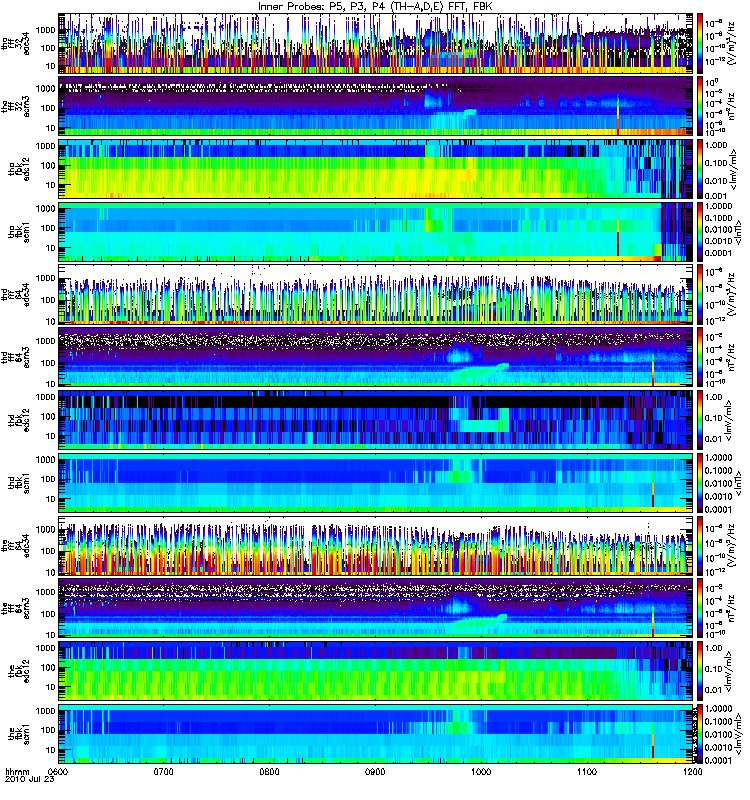Select the thd fff 64 scm3 color bar

click(700, 357)
